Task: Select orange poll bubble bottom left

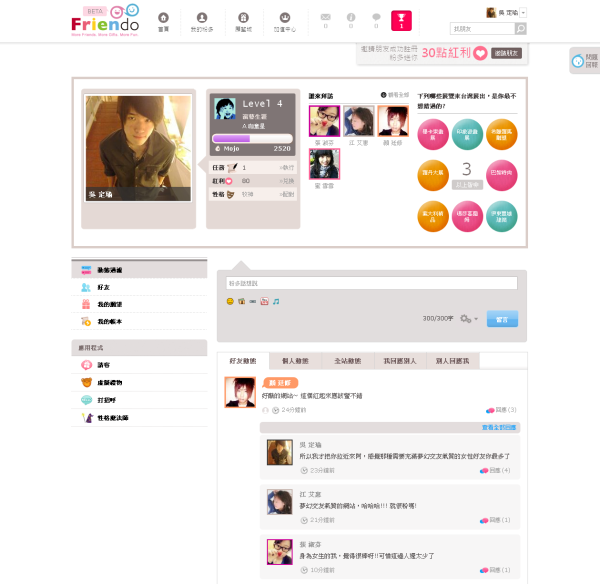Action: click(433, 216)
